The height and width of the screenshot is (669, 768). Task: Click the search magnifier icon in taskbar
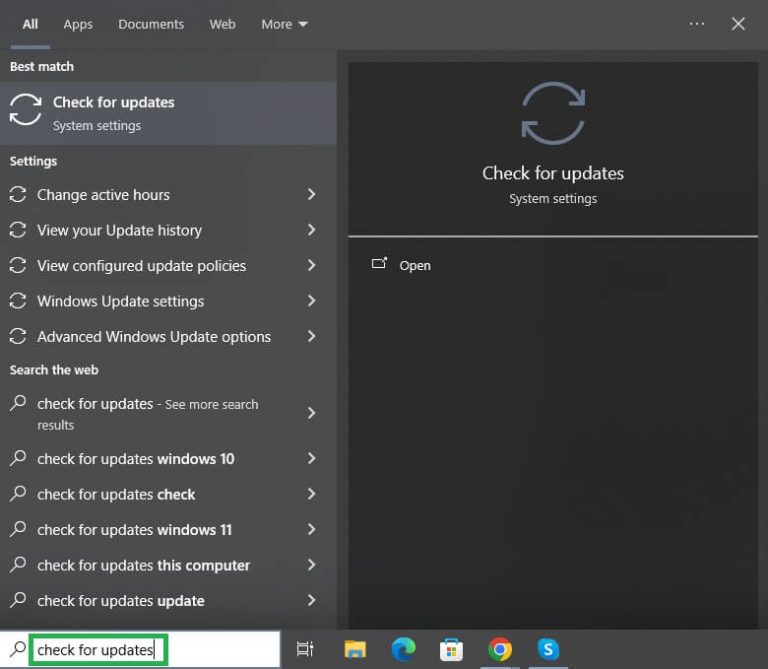click(x=17, y=650)
